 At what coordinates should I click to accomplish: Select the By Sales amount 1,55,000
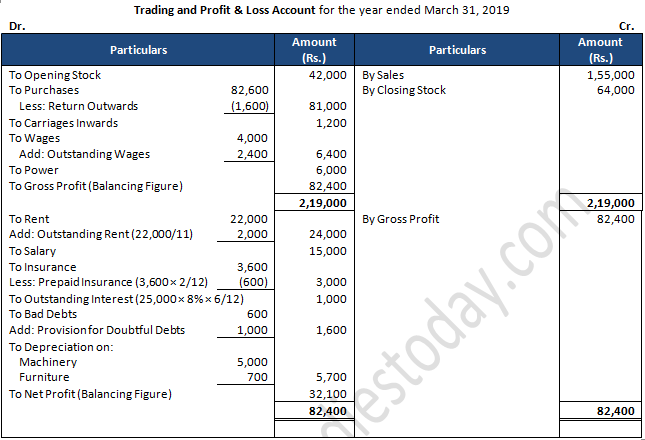[610, 75]
